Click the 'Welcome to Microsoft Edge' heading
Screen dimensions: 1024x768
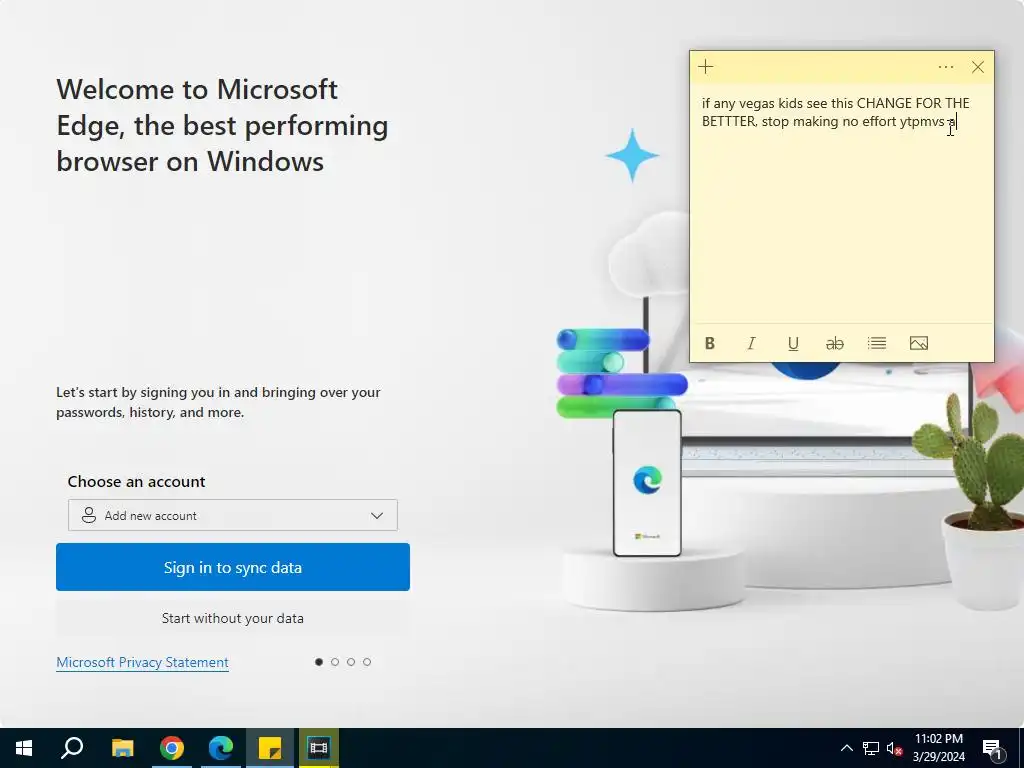pyautogui.click(x=222, y=125)
